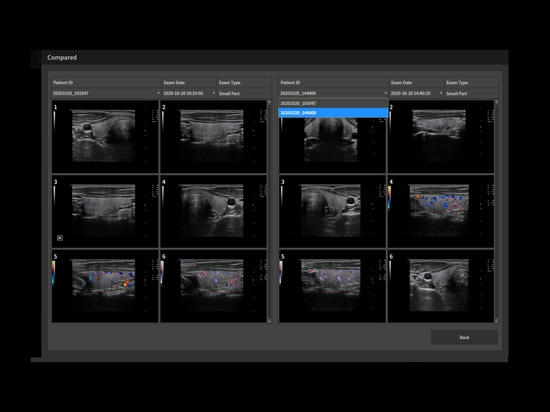
Task: Select highlighted 20201020_144000 list entry
Action: pos(333,113)
